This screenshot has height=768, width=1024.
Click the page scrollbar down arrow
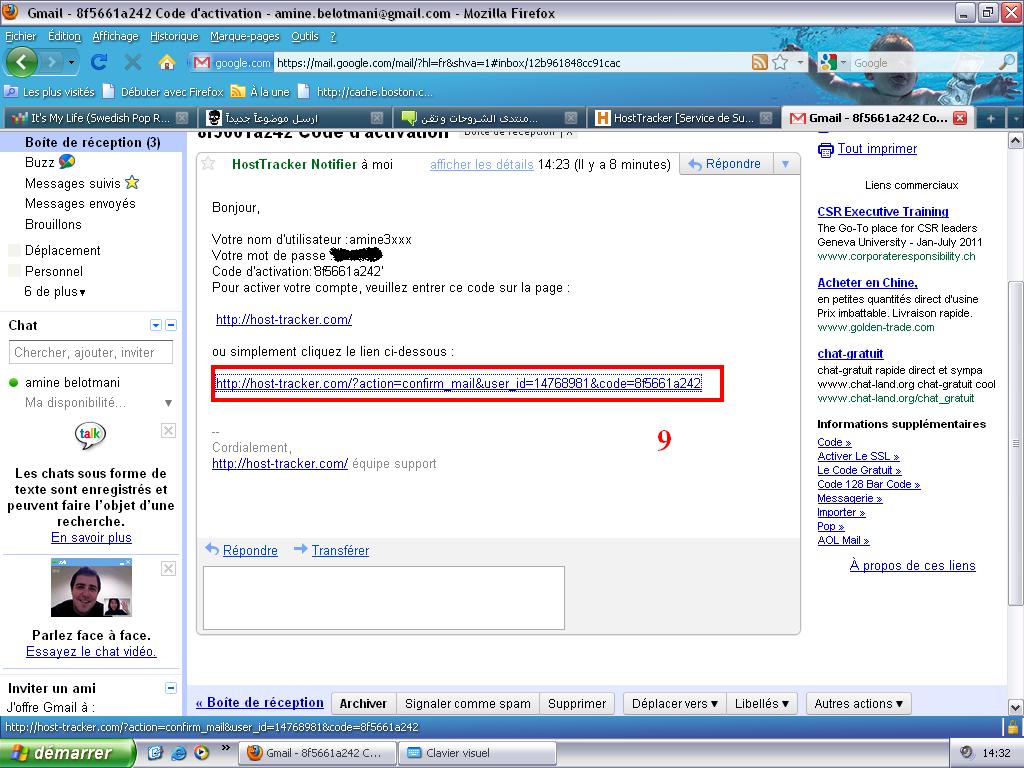pos(1016,707)
